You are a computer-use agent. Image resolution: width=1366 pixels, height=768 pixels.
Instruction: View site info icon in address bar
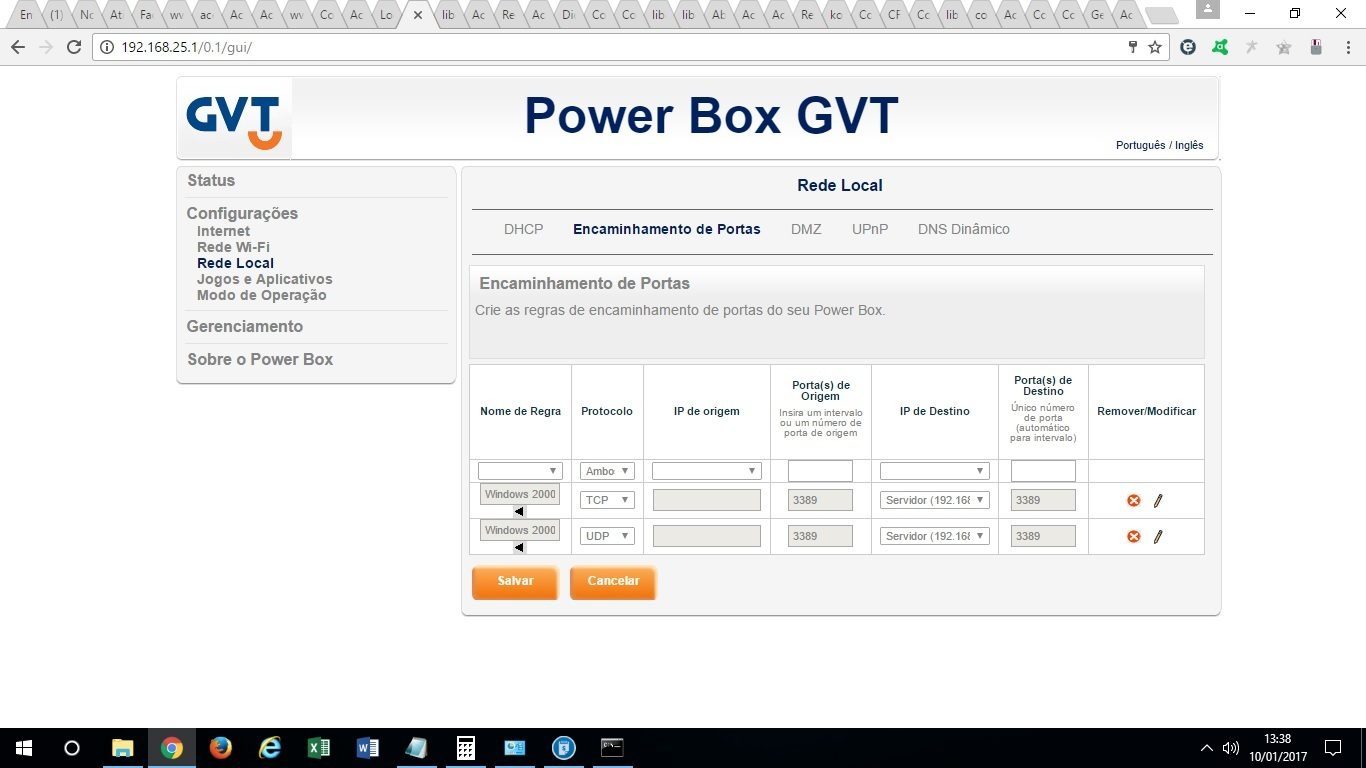pos(107,47)
